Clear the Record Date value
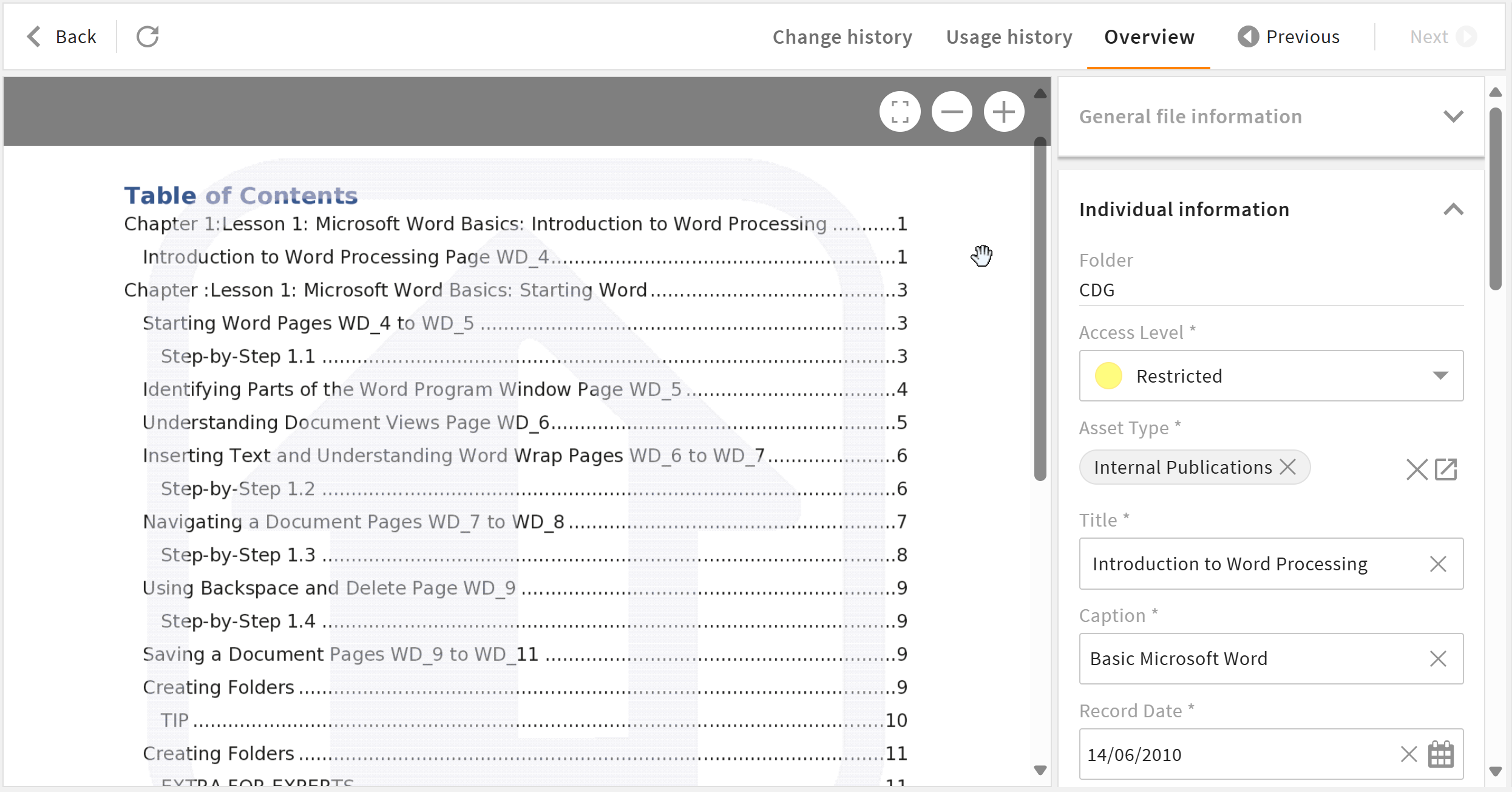The width and height of the screenshot is (1512, 792). tap(1408, 754)
